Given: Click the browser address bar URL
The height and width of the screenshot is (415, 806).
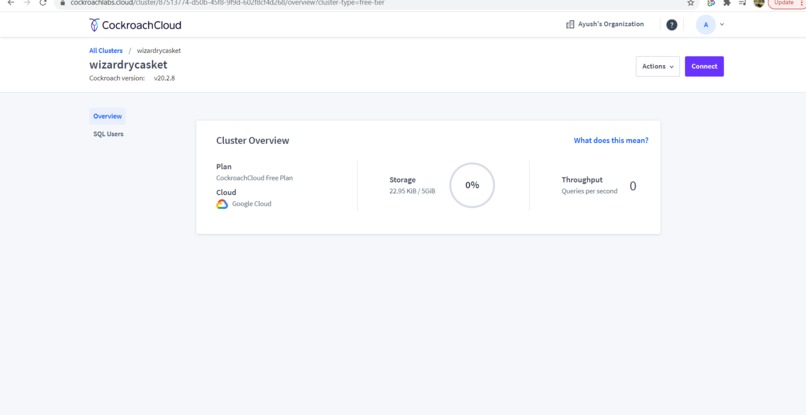Looking at the screenshot, I should 227,3.
